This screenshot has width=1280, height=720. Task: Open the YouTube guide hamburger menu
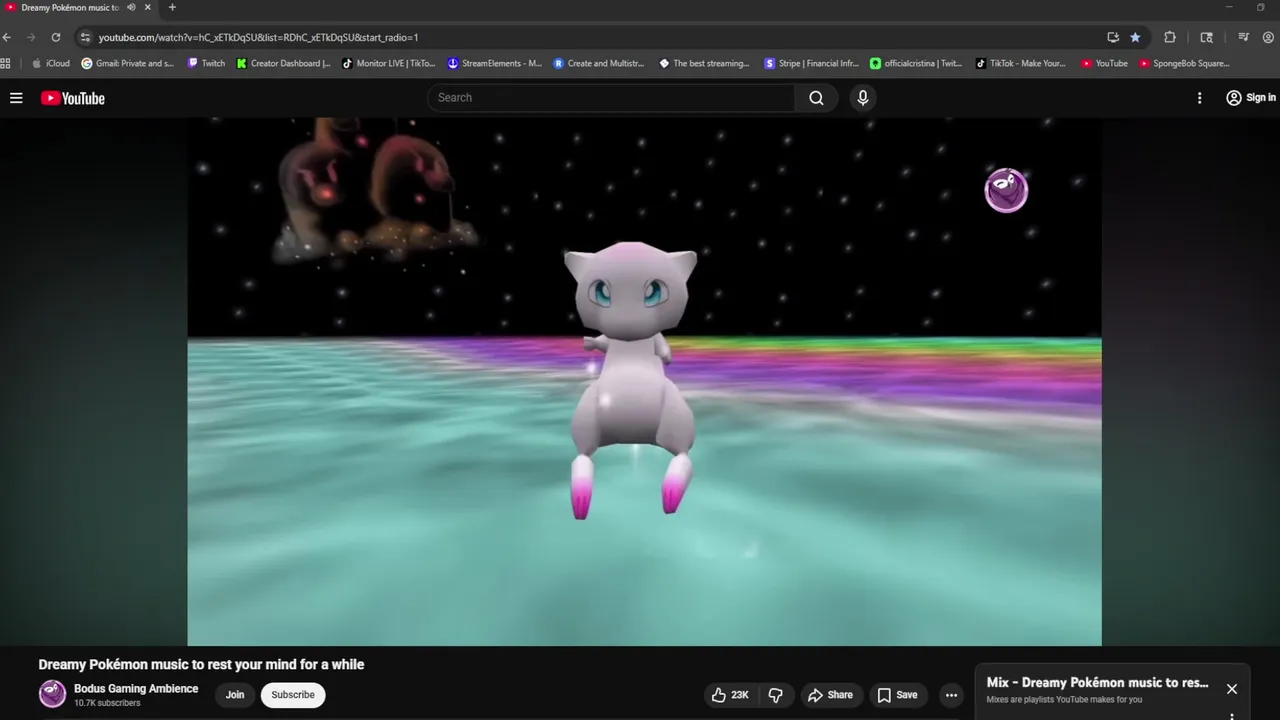tap(16, 98)
